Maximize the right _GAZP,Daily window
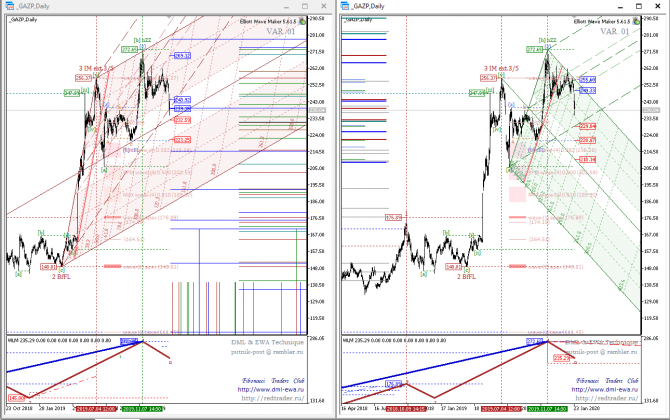Screen dimensions: 670x420 coord(639,6)
